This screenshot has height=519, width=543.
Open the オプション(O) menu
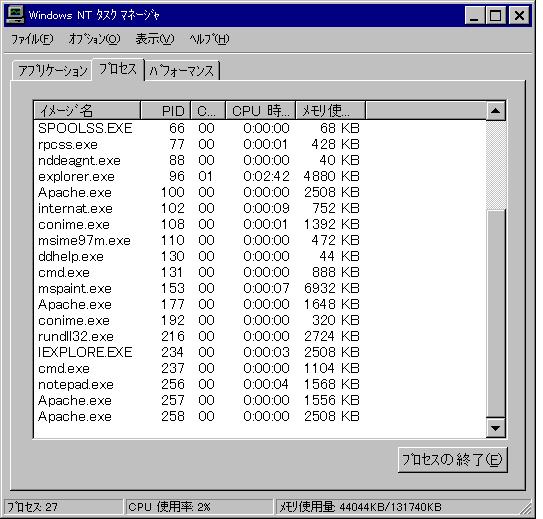(x=94, y=39)
